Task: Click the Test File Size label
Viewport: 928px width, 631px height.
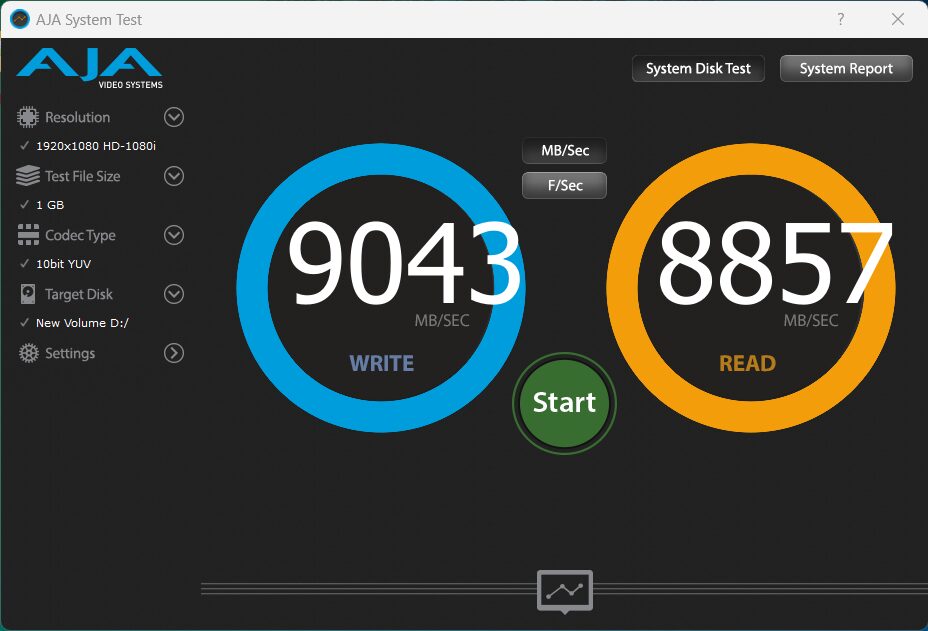Action: coord(82,176)
